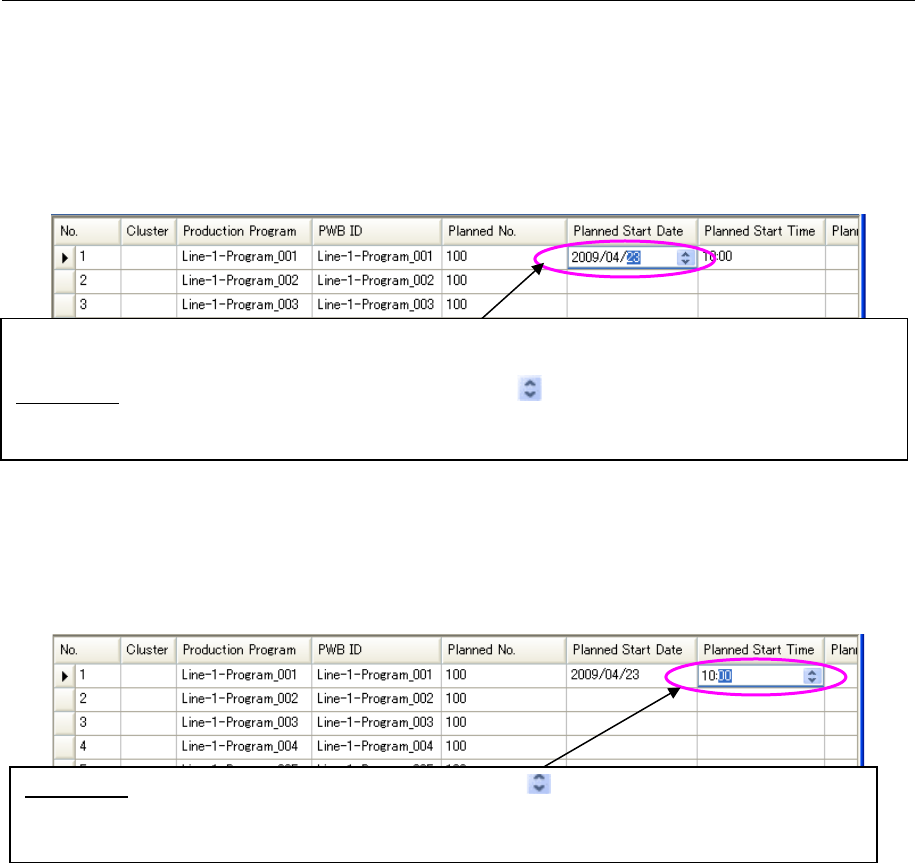
Task: Click the PWB ID column header in upper table
Action: tap(376, 231)
